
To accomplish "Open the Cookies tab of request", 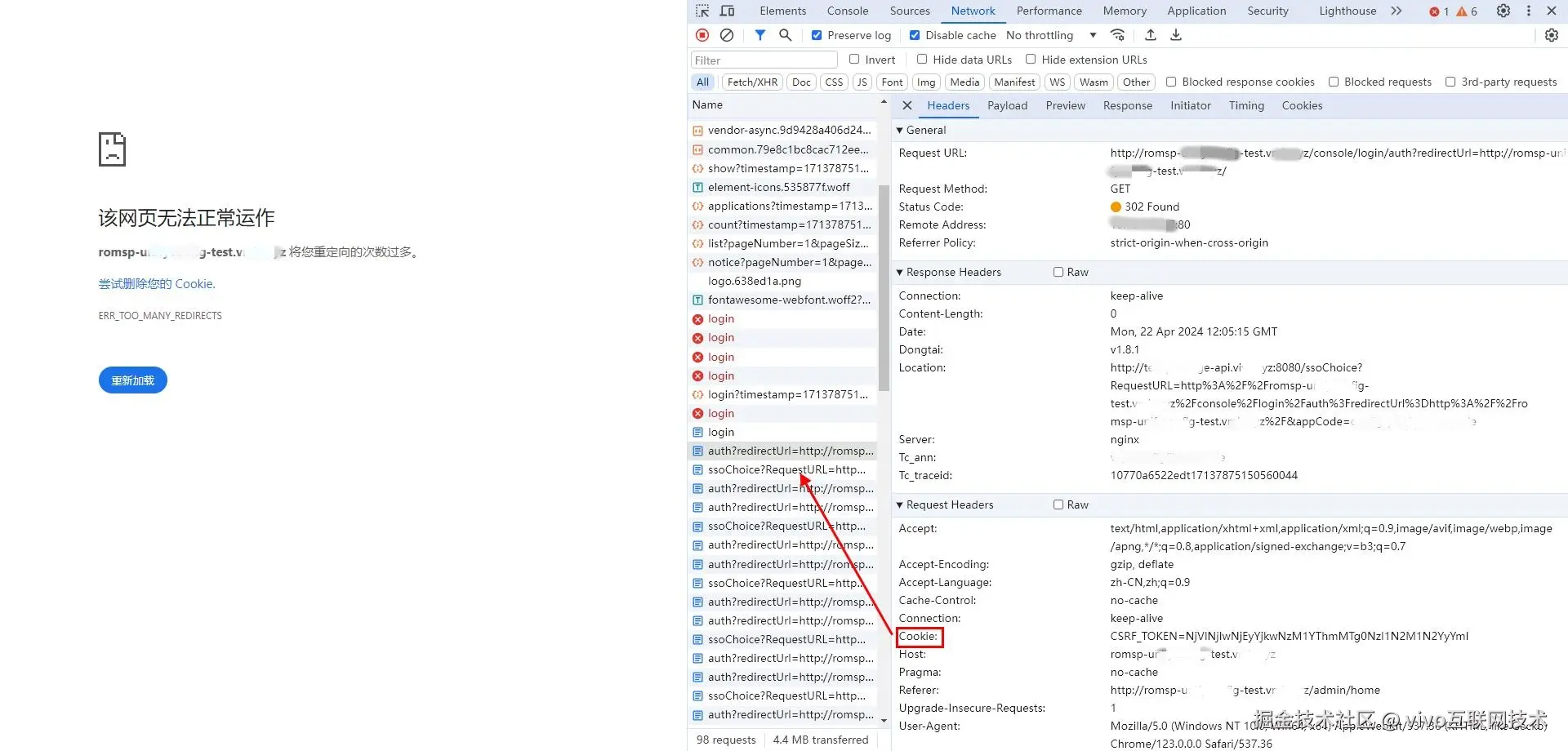I will [1302, 105].
